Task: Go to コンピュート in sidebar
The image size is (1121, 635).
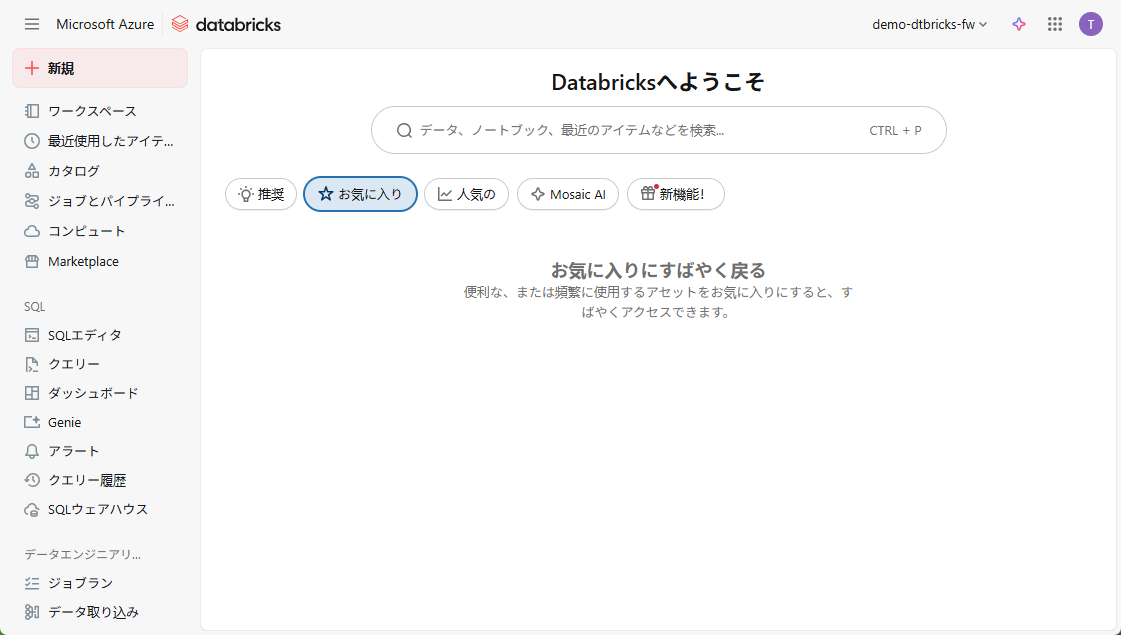Action: coord(86,231)
